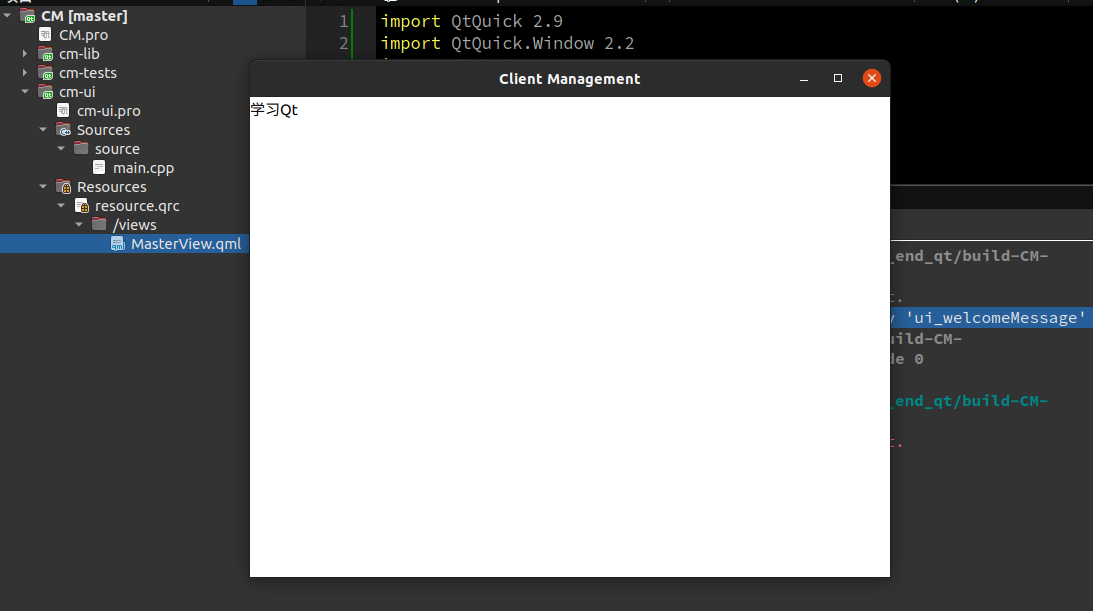Close the Client Management window

[x=871, y=78]
